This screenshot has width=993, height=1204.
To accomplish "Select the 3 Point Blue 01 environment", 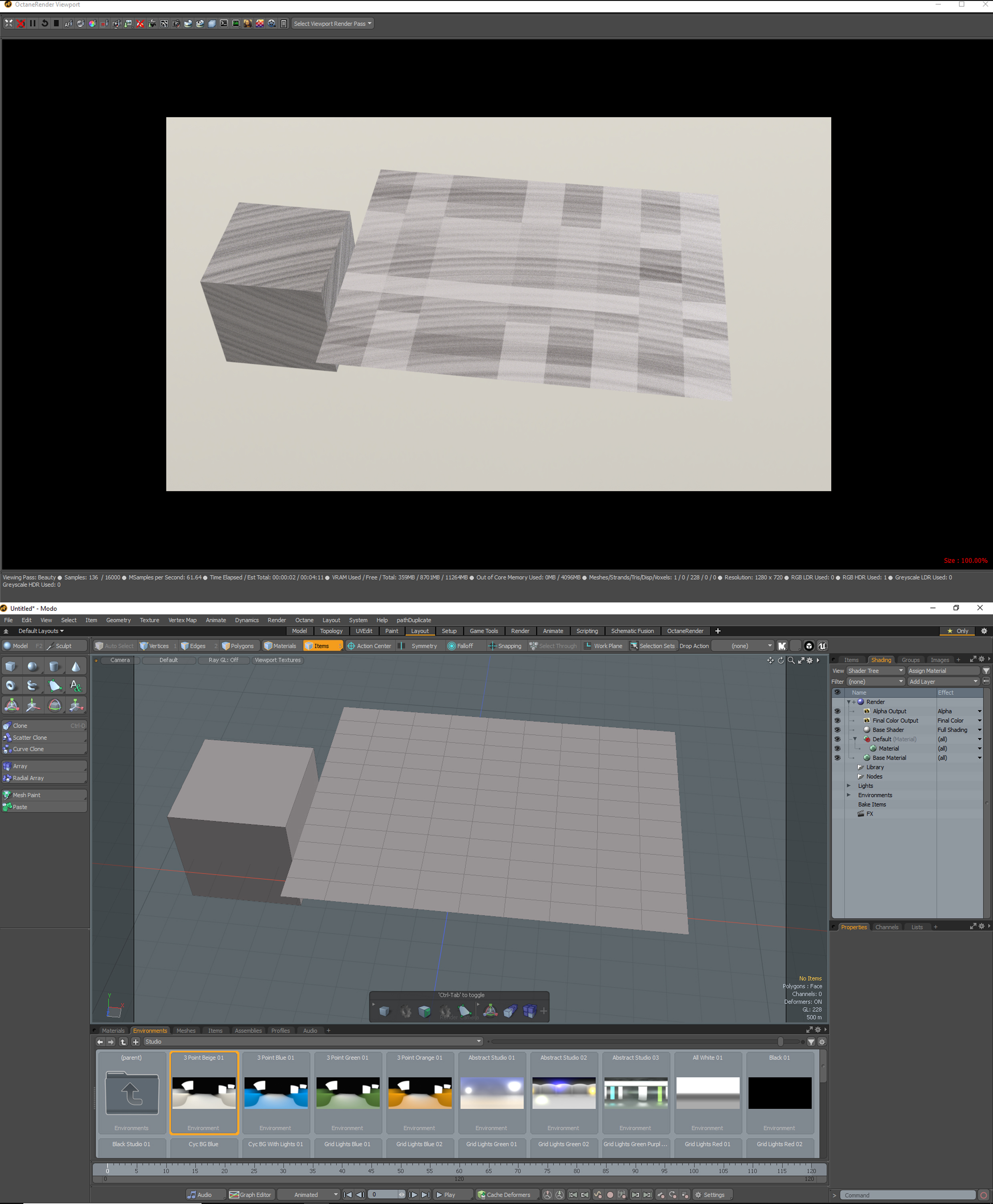I will click(276, 1092).
